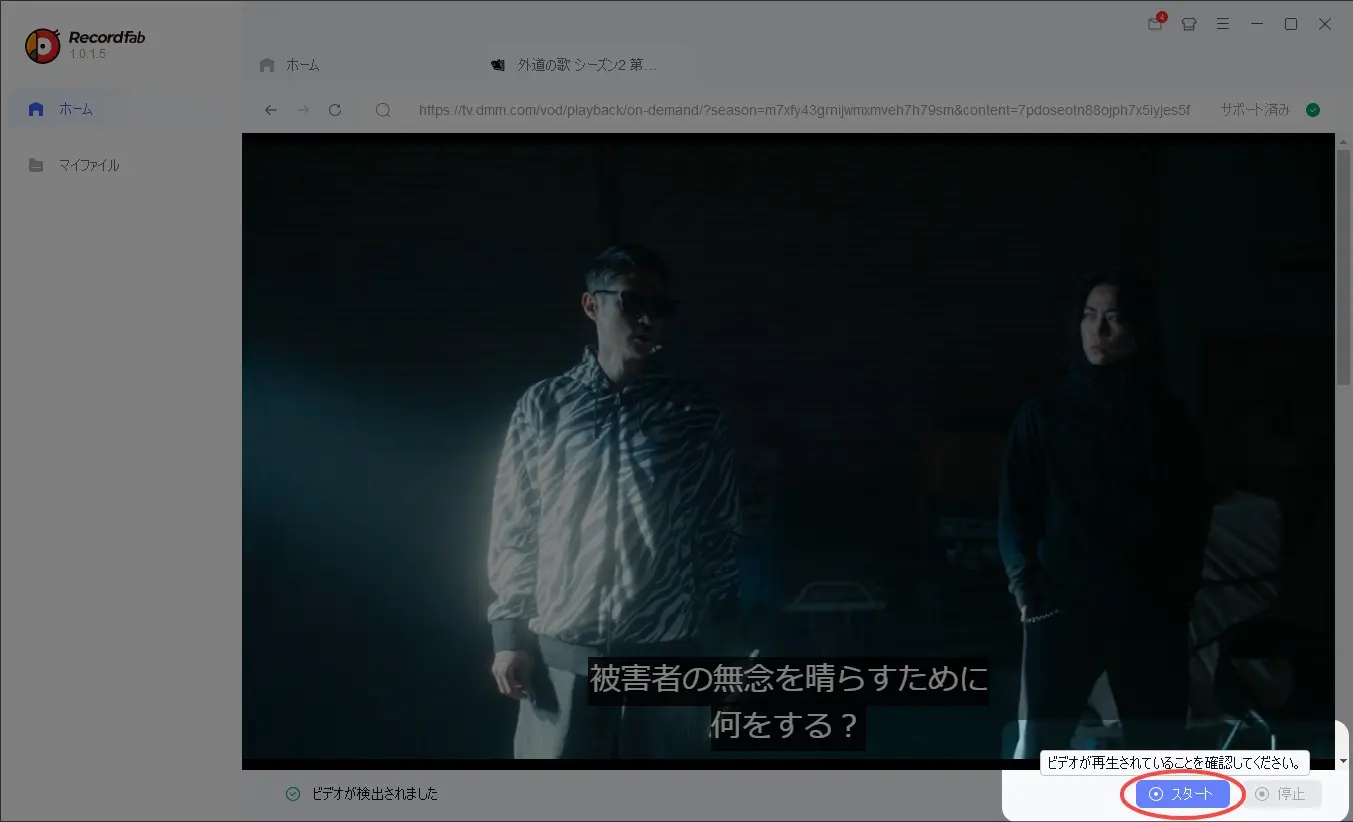The width and height of the screenshot is (1353, 822).
Task: Minimize the RecordFab window
Action: (1257, 24)
